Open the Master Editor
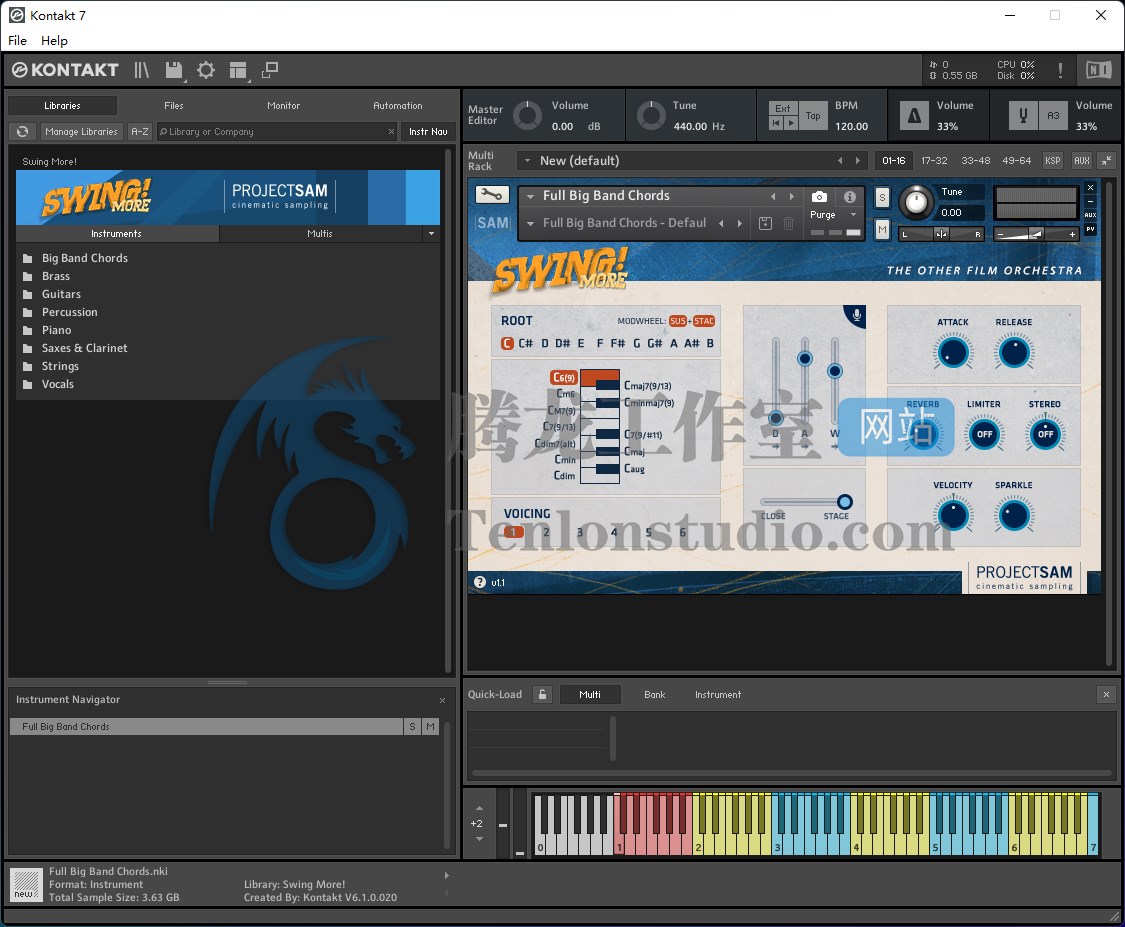This screenshot has height=927, width=1125. pos(486,115)
